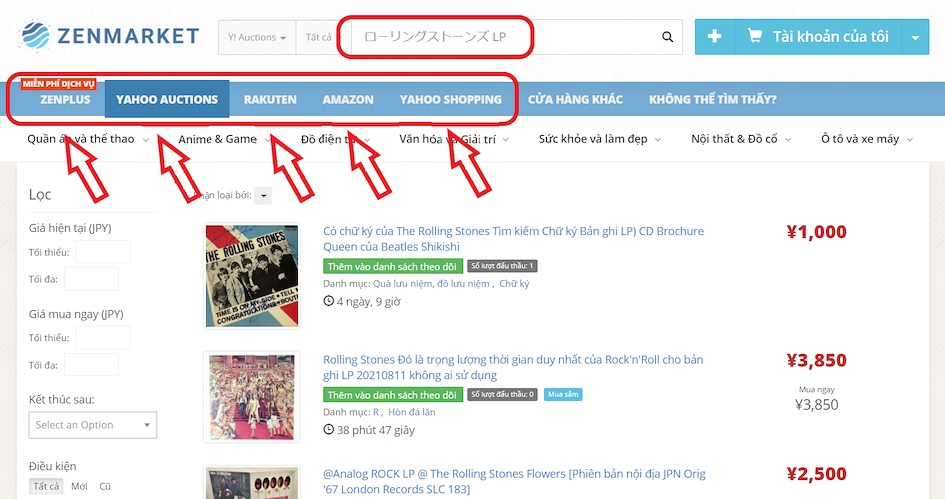
Task: Add Rock'n'Roll LP item to watchlist
Action: click(x=392, y=395)
